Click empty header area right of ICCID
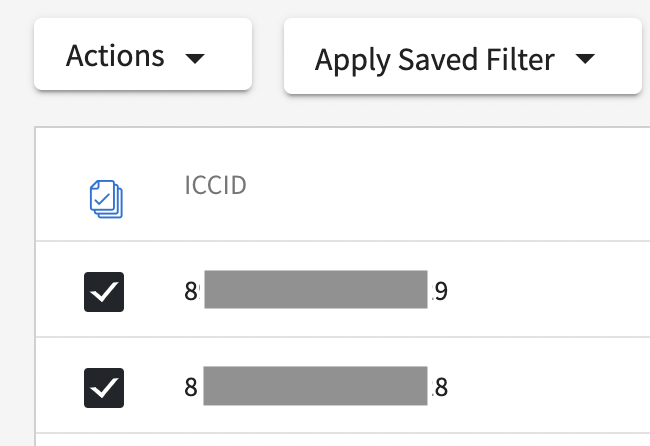The height and width of the screenshot is (446, 650). coord(448,185)
